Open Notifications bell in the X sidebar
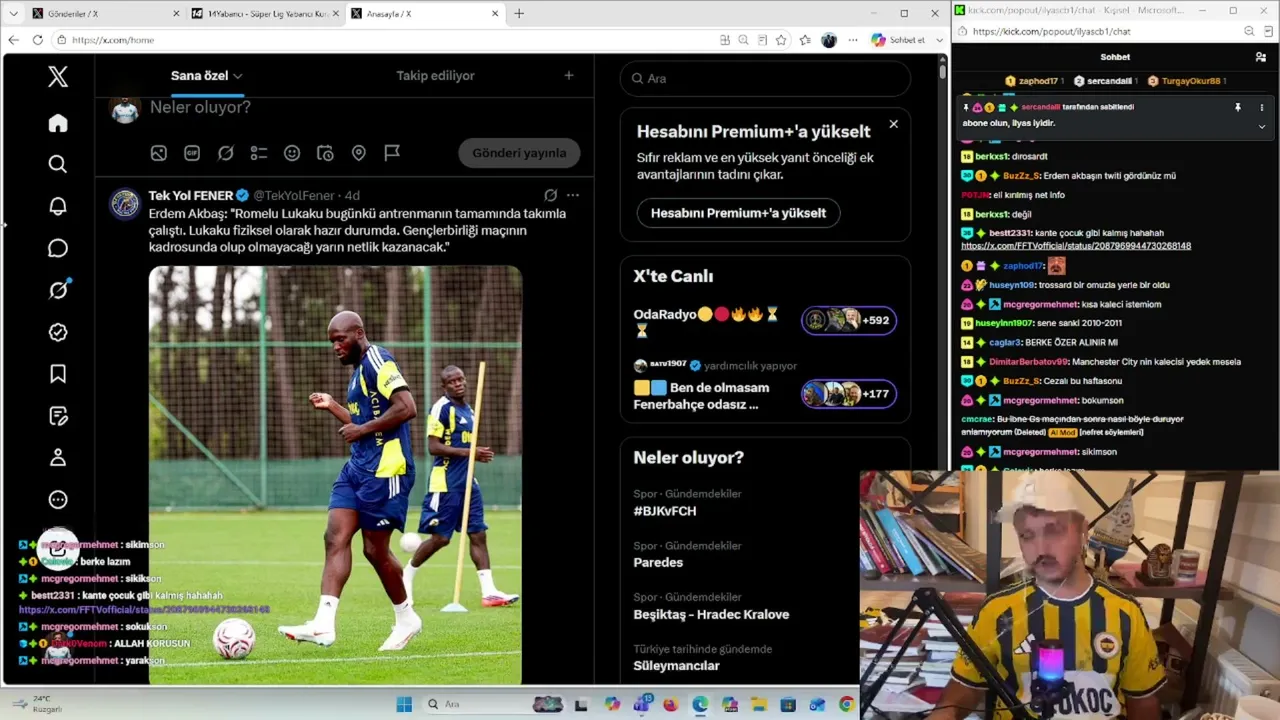The image size is (1280, 720). click(x=58, y=206)
